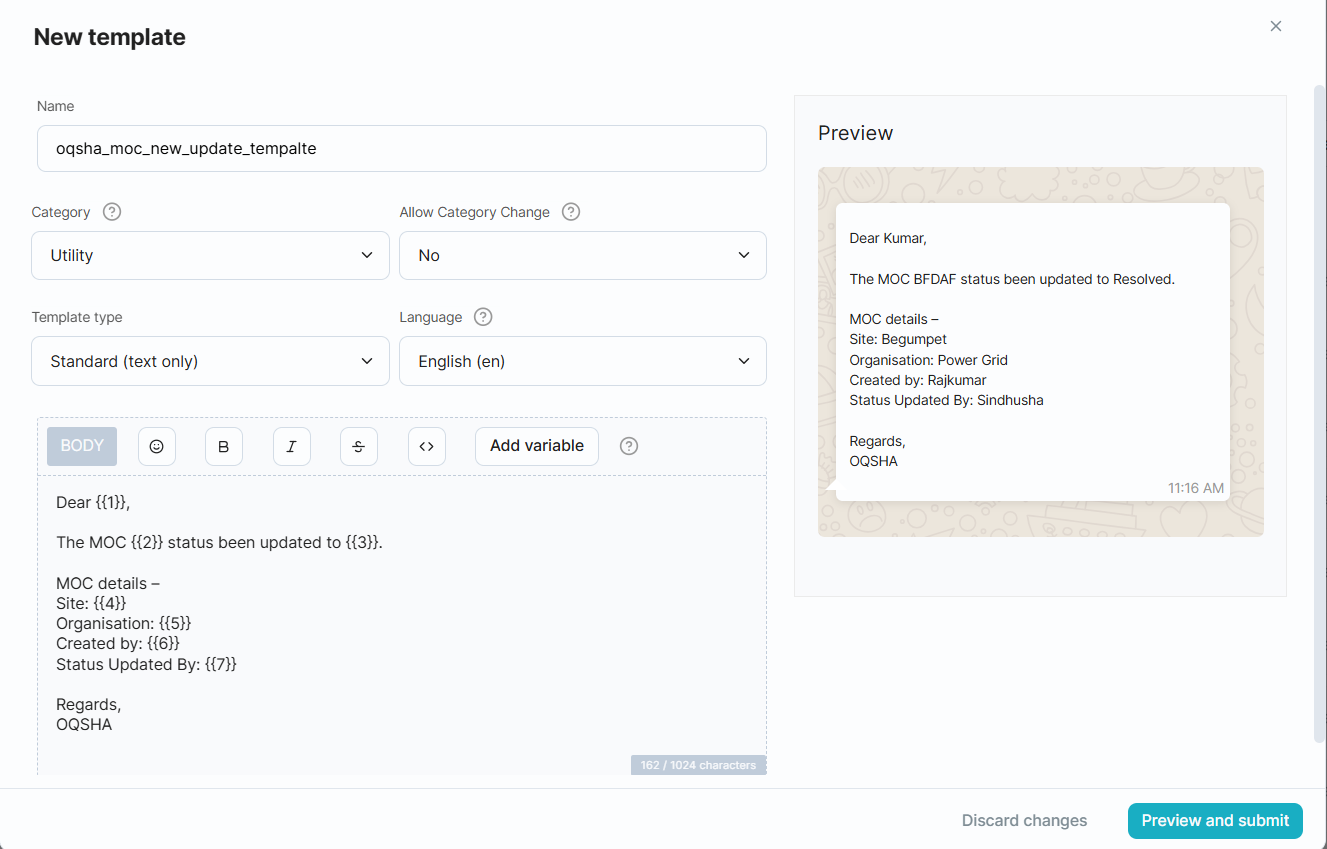Discard changes to the template
The height and width of the screenshot is (849, 1327).
(x=1024, y=821)
